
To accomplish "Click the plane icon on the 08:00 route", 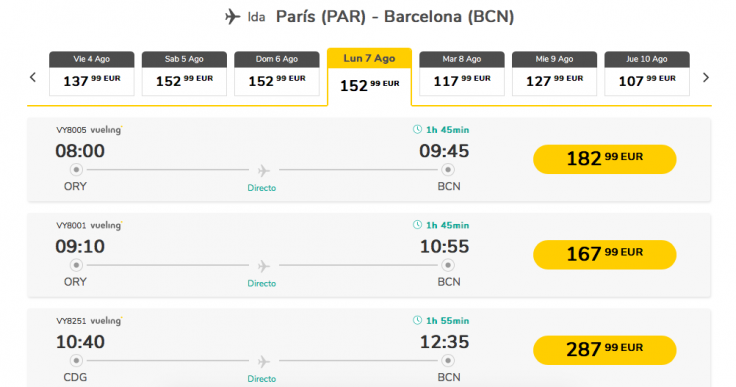I will pos(264,170).
